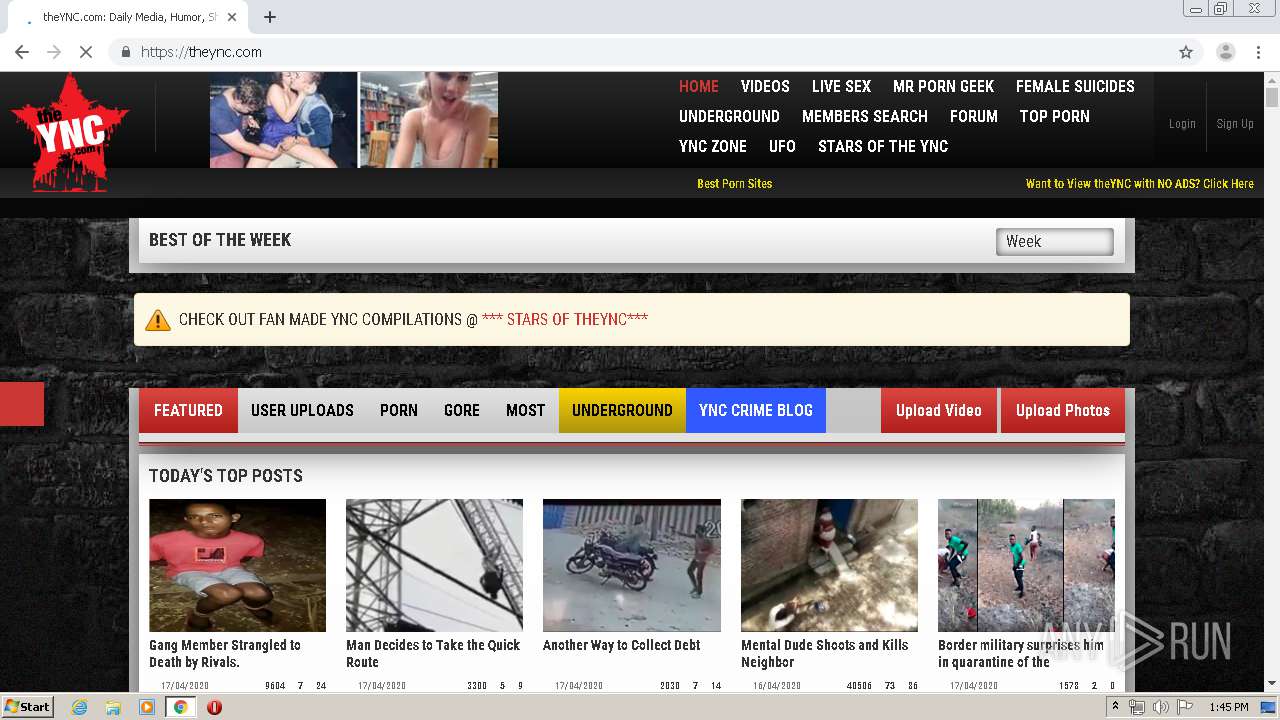This screenshot has height=720, width=1280.
Task: Switch to the USER UPLOADS tab
Action: [302, 410]
